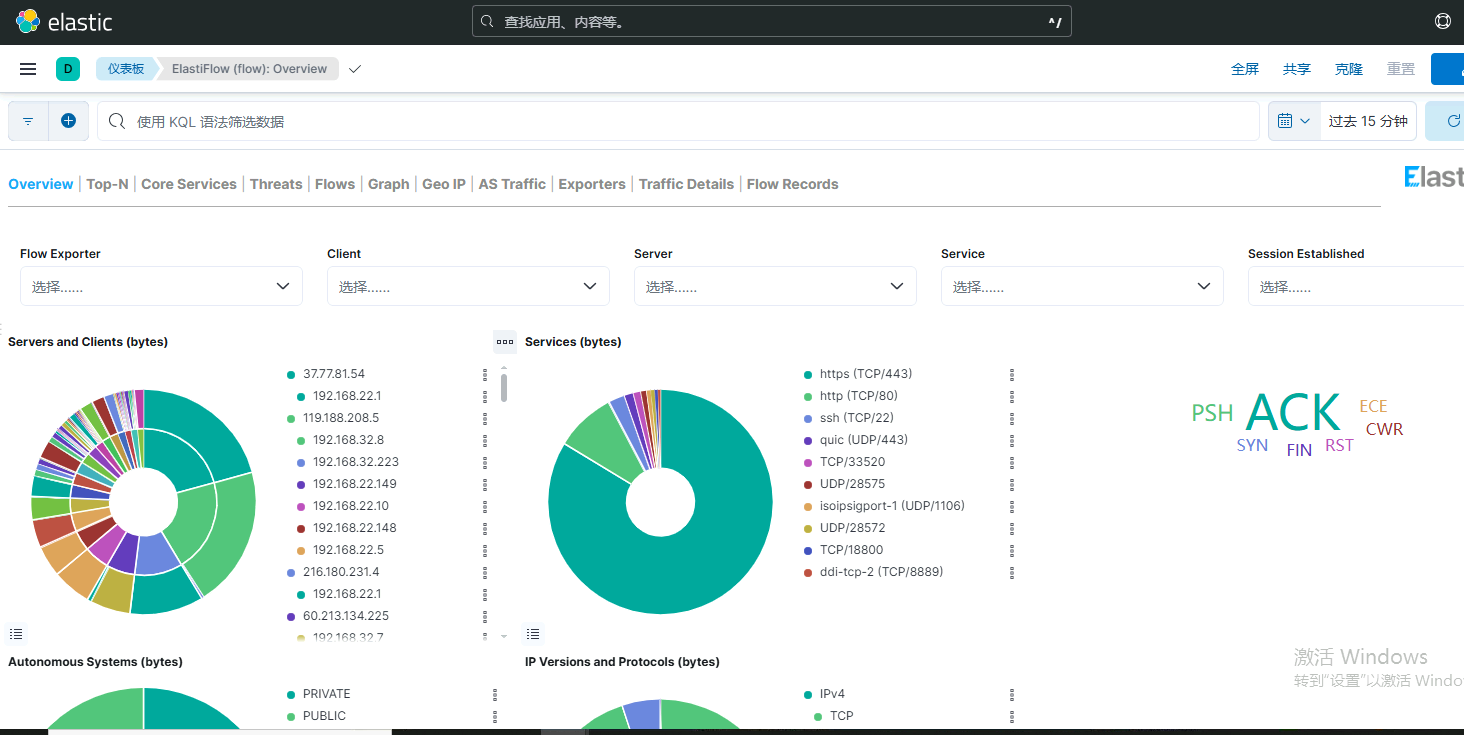Viewport: 1464px width, 735px height.
Task: Open options menu for http (TCP/80) legend
Action: pyautogui.click(x=1012, y=397)
